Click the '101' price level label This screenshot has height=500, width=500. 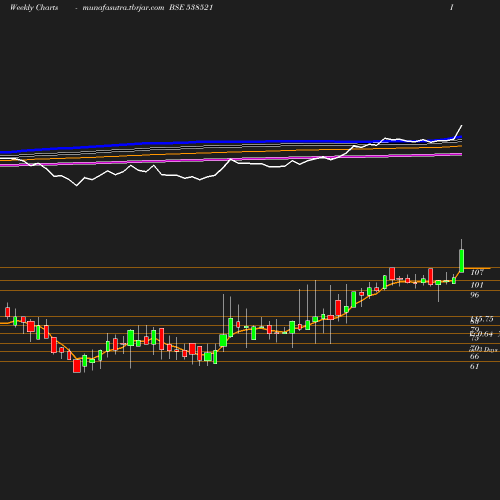point(477,285)
